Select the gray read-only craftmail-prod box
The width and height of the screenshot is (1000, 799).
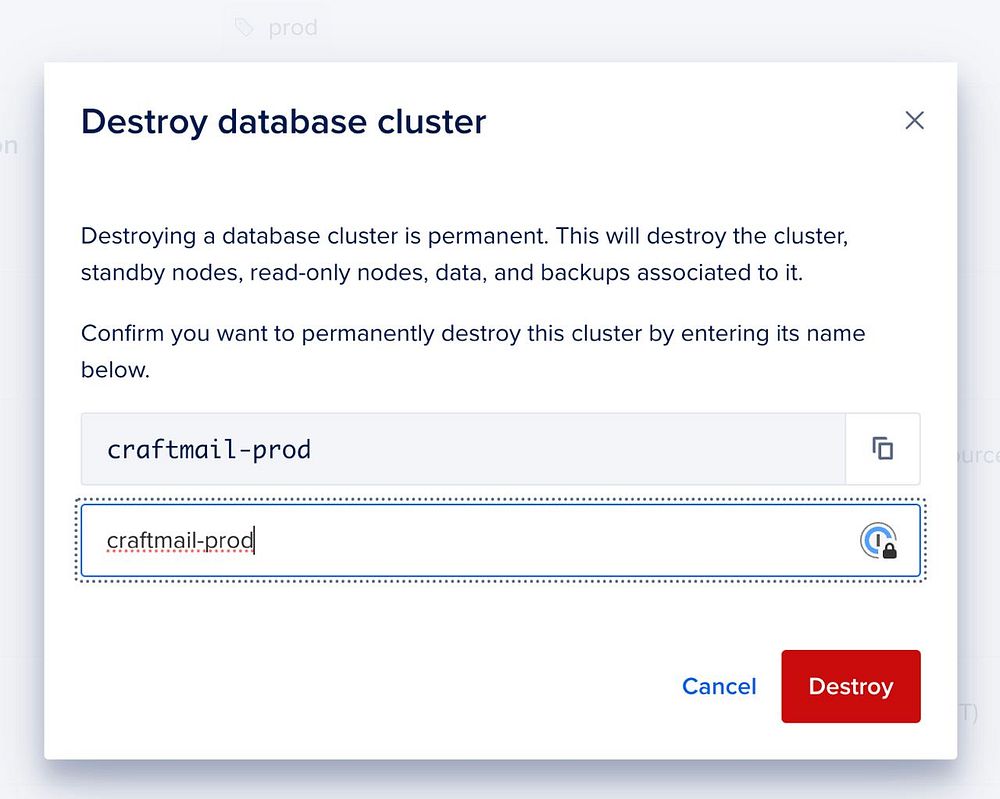pos(463,449)
